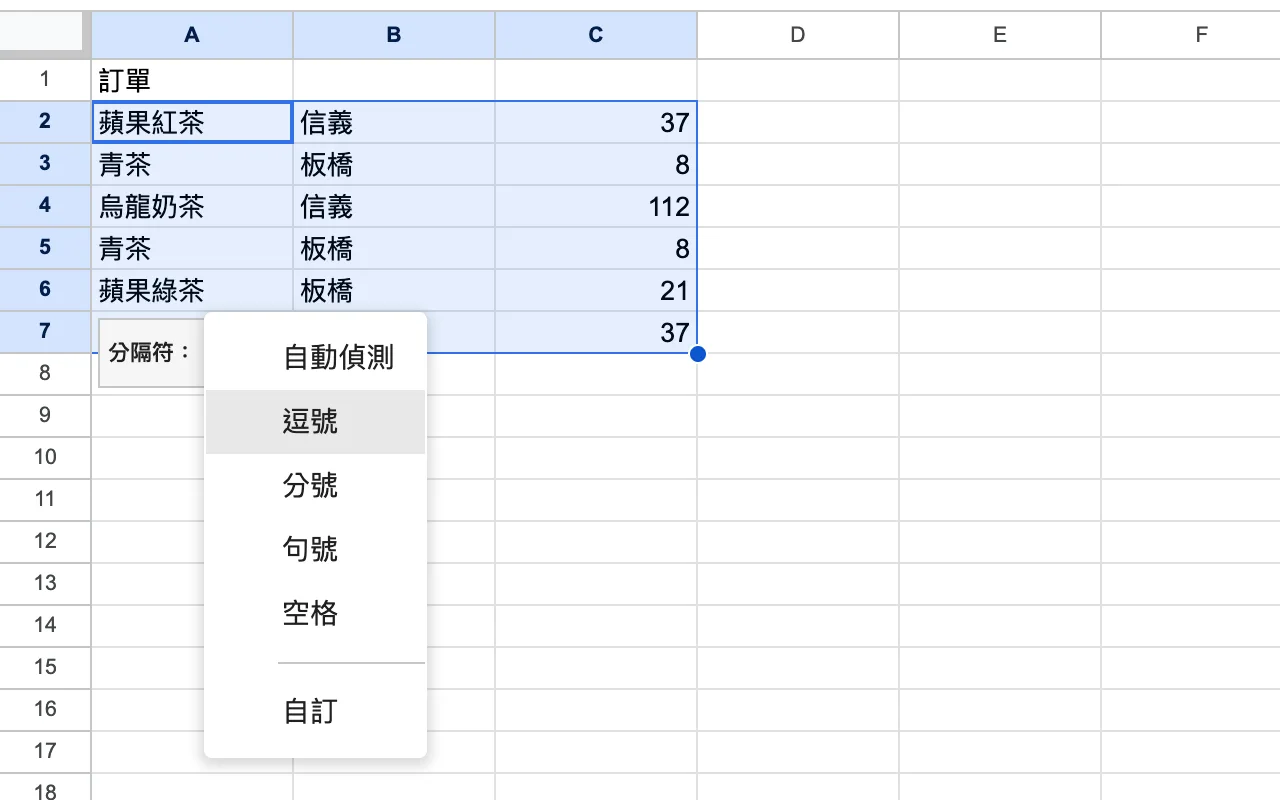Choose 逗號 as the separator

pos(315,422)
